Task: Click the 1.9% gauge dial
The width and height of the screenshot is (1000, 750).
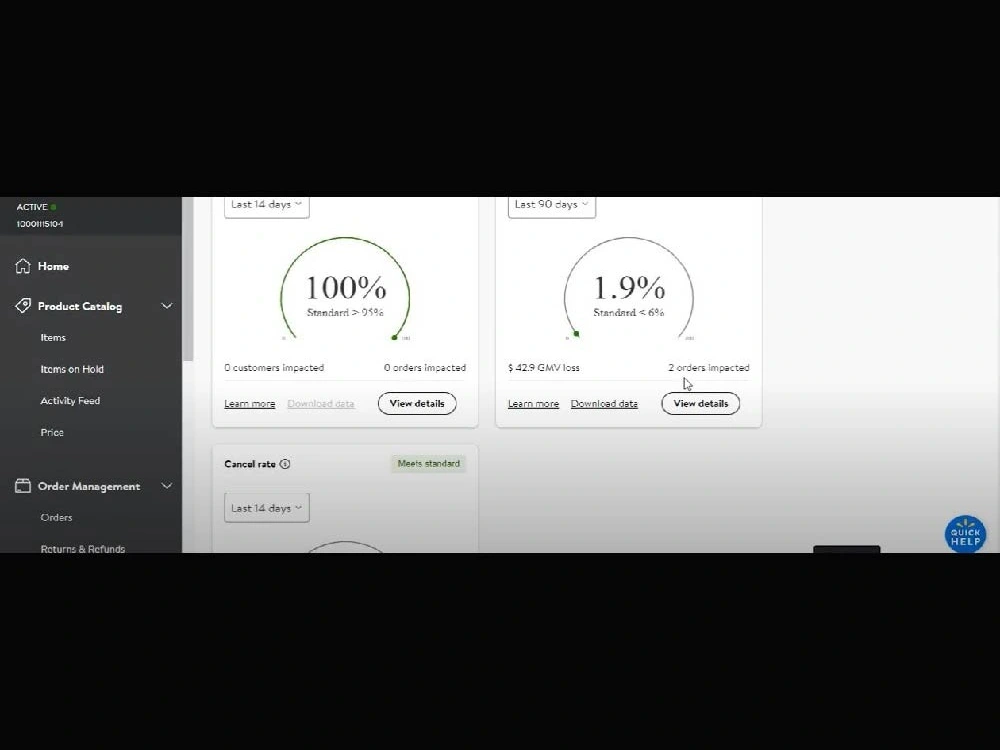Action: pyautogui.click(x=629, y=288)
